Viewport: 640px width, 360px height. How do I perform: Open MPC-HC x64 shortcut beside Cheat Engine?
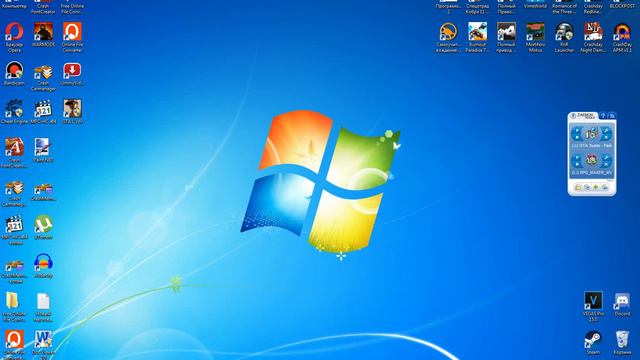click(43, 109)
